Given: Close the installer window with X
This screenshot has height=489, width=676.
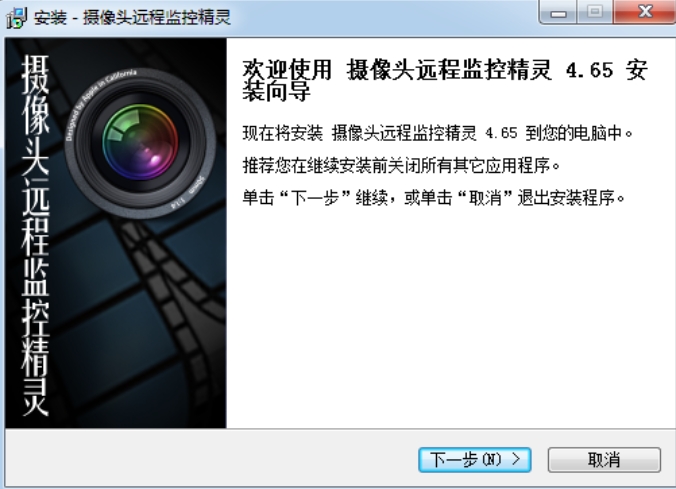Looking at the screenshot, I should pyautogui.click(x=645, y=12).
